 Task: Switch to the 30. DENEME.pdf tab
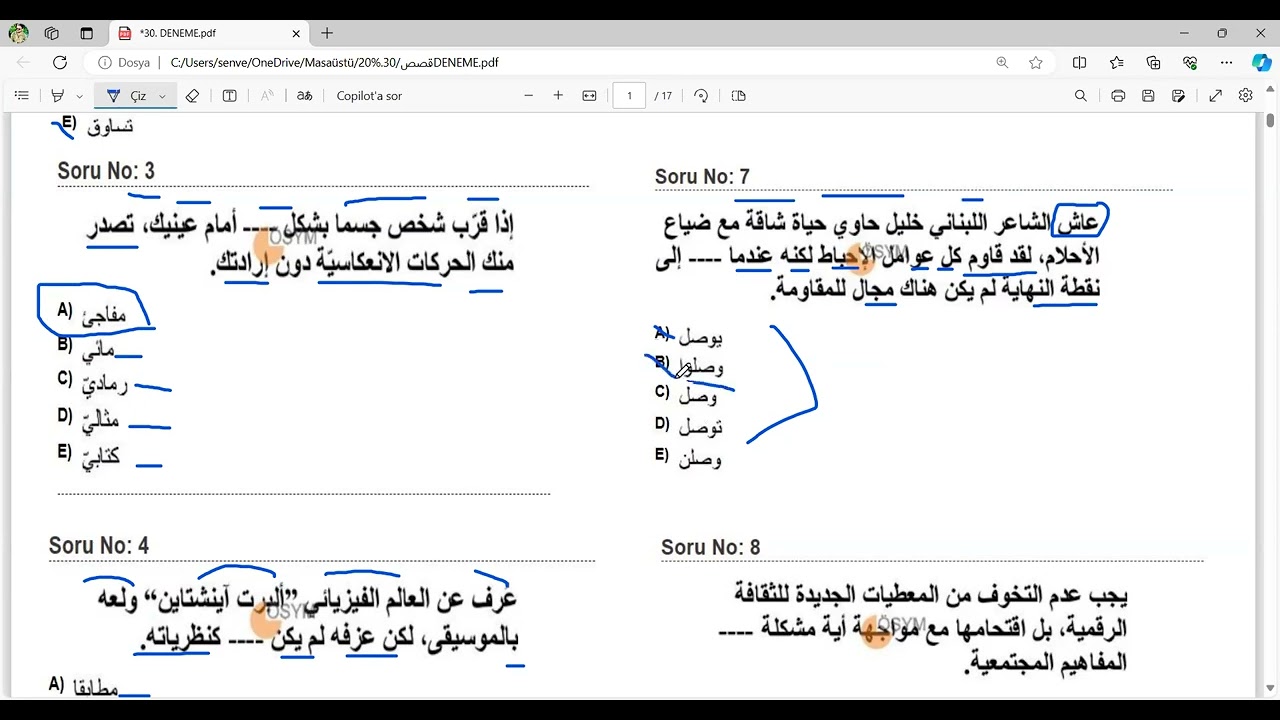click(x=208, y=33)
